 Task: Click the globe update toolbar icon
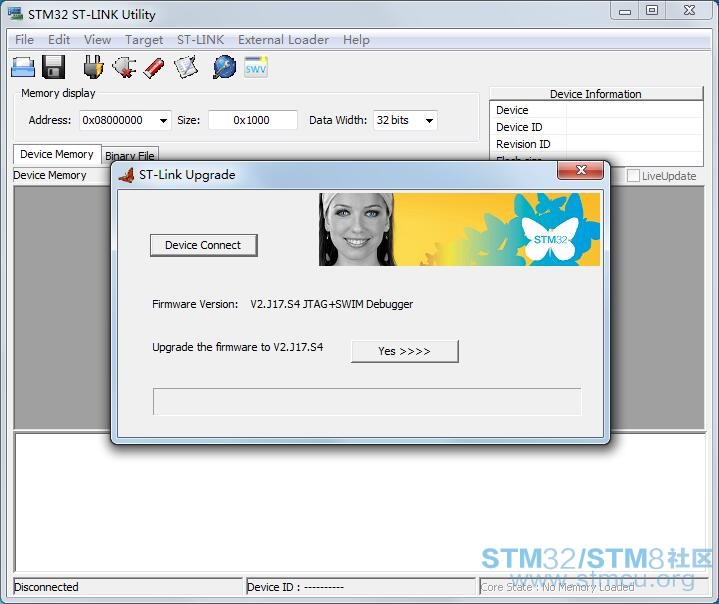225,67
